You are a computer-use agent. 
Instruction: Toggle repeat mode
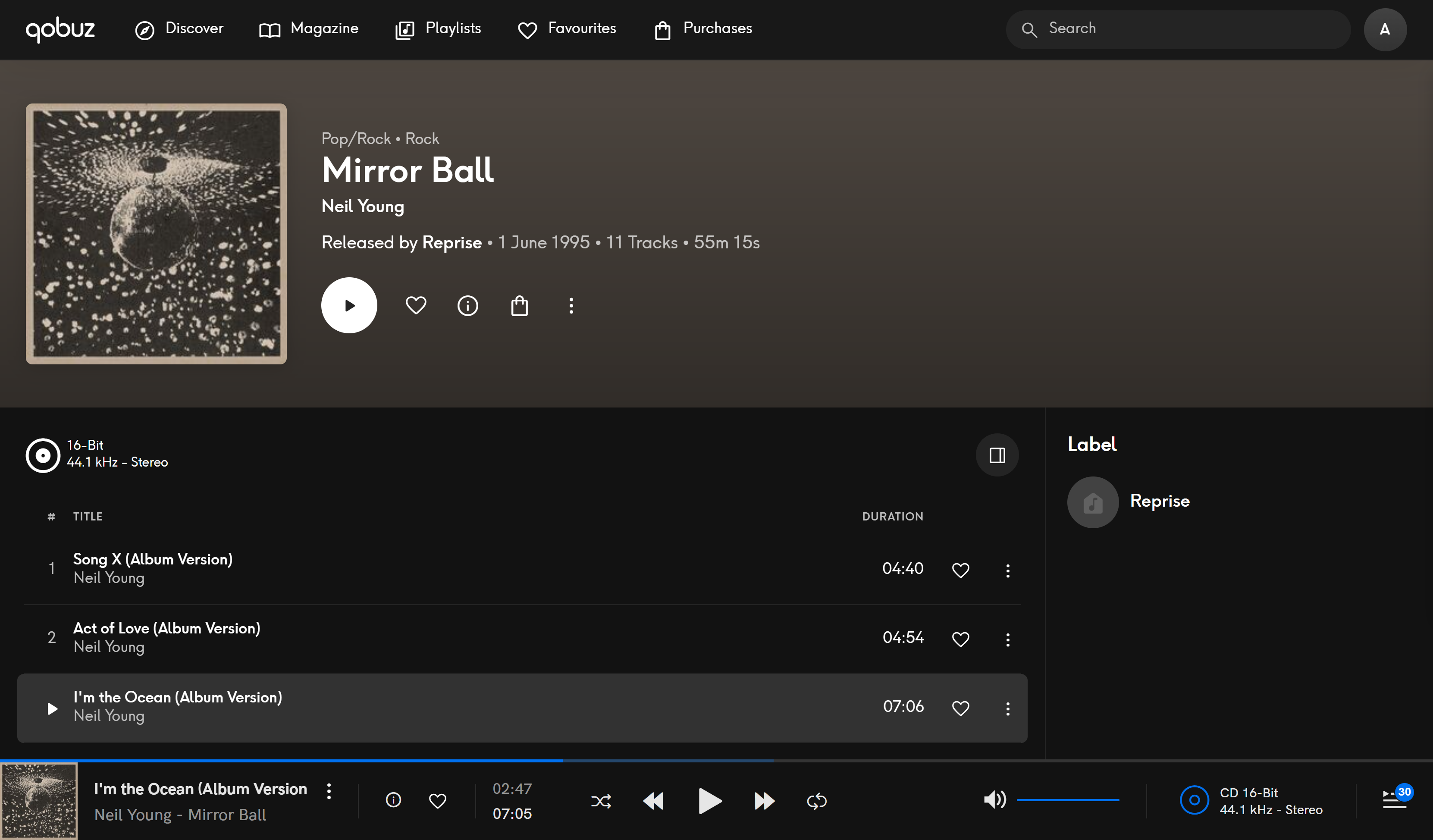[x=817, y=801]
